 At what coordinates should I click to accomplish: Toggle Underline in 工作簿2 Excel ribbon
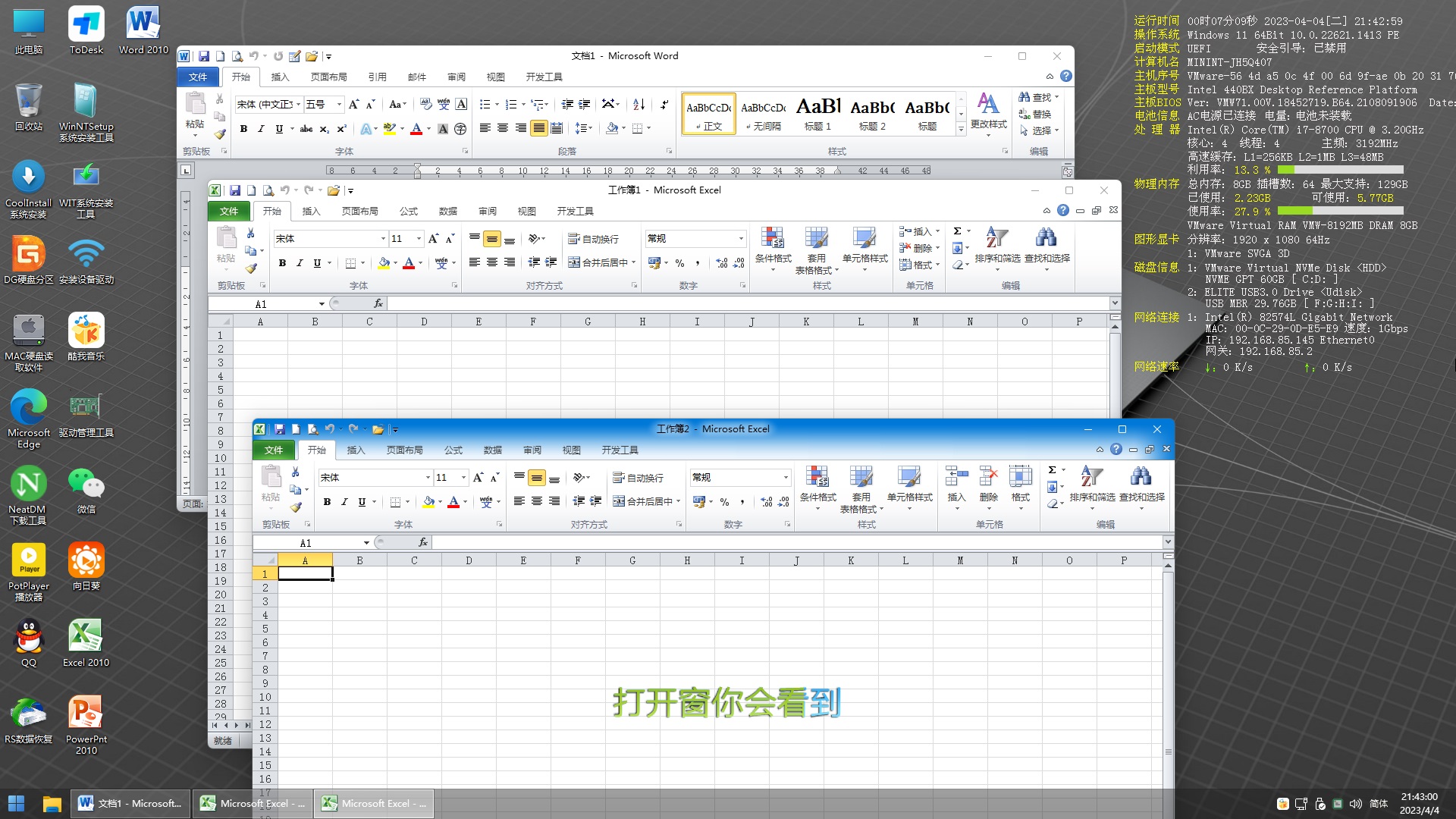pos(362,501)
